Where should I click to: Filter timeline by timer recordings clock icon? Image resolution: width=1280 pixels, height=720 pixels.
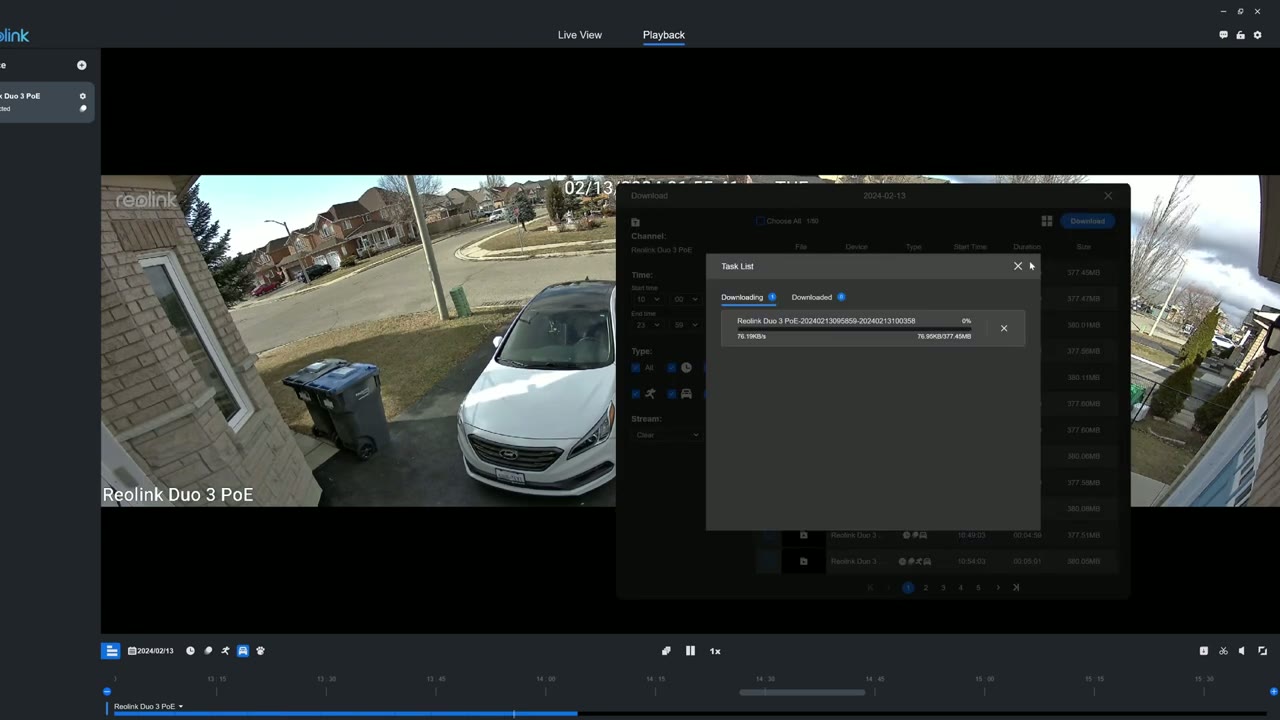tap(190, 651)
